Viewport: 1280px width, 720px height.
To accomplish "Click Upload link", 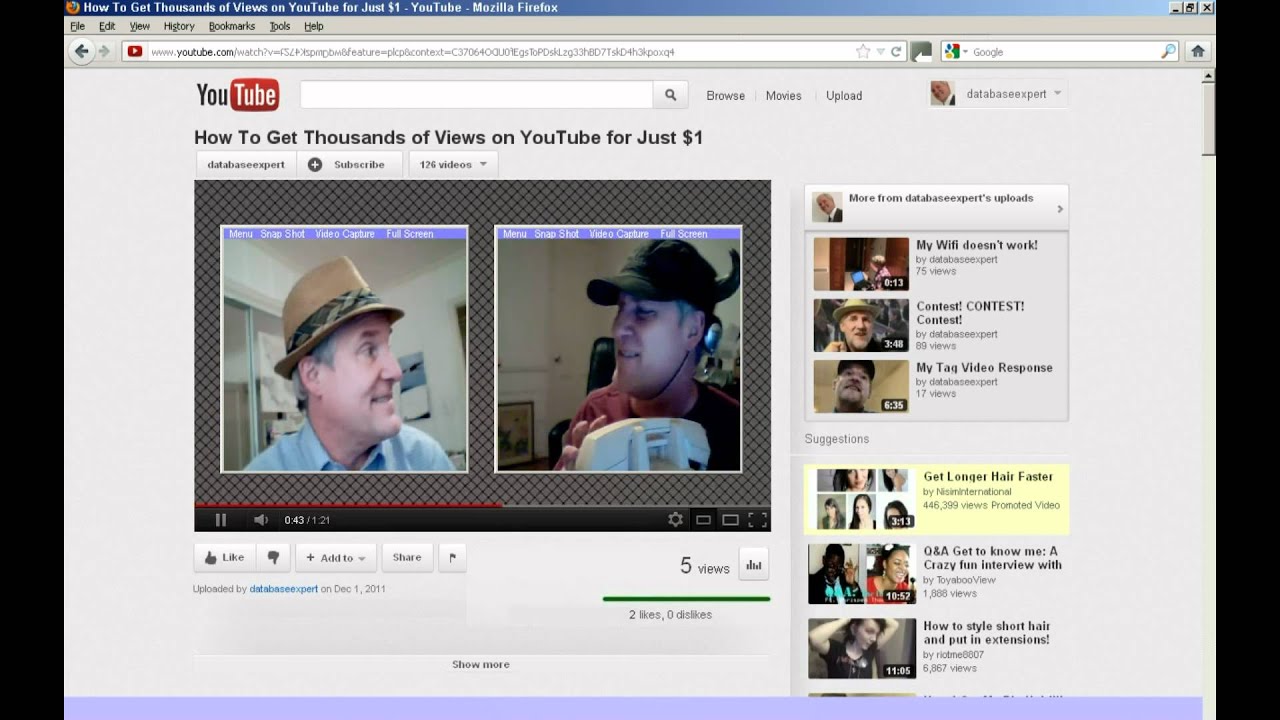I will click(844, 96).
